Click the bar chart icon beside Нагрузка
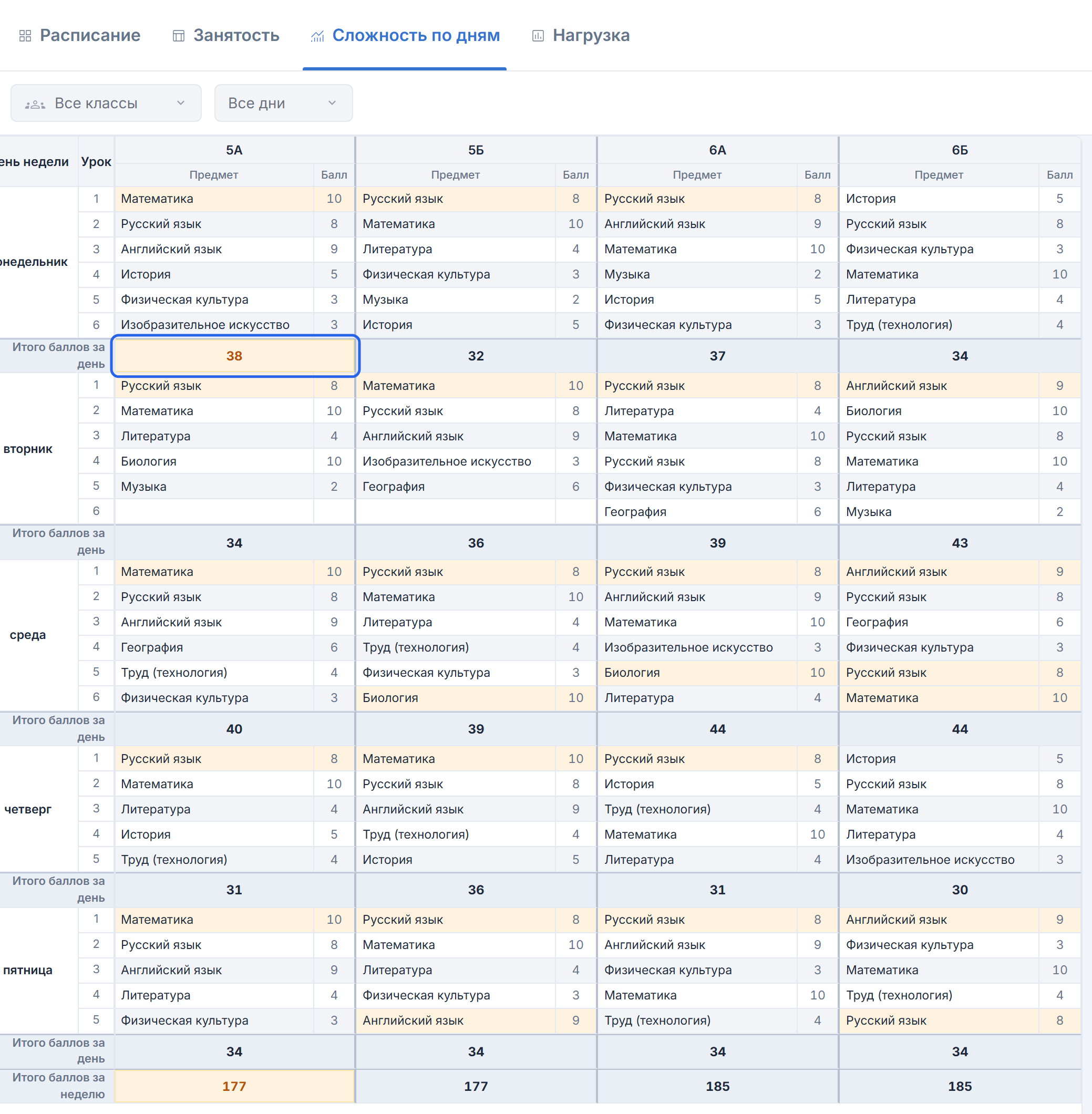 538,36
